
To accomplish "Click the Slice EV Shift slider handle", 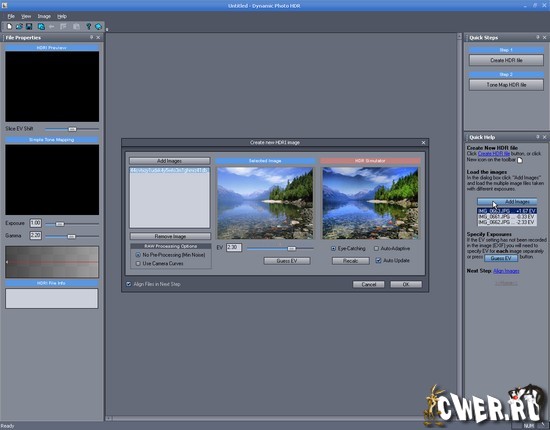I will coord(72,129).
